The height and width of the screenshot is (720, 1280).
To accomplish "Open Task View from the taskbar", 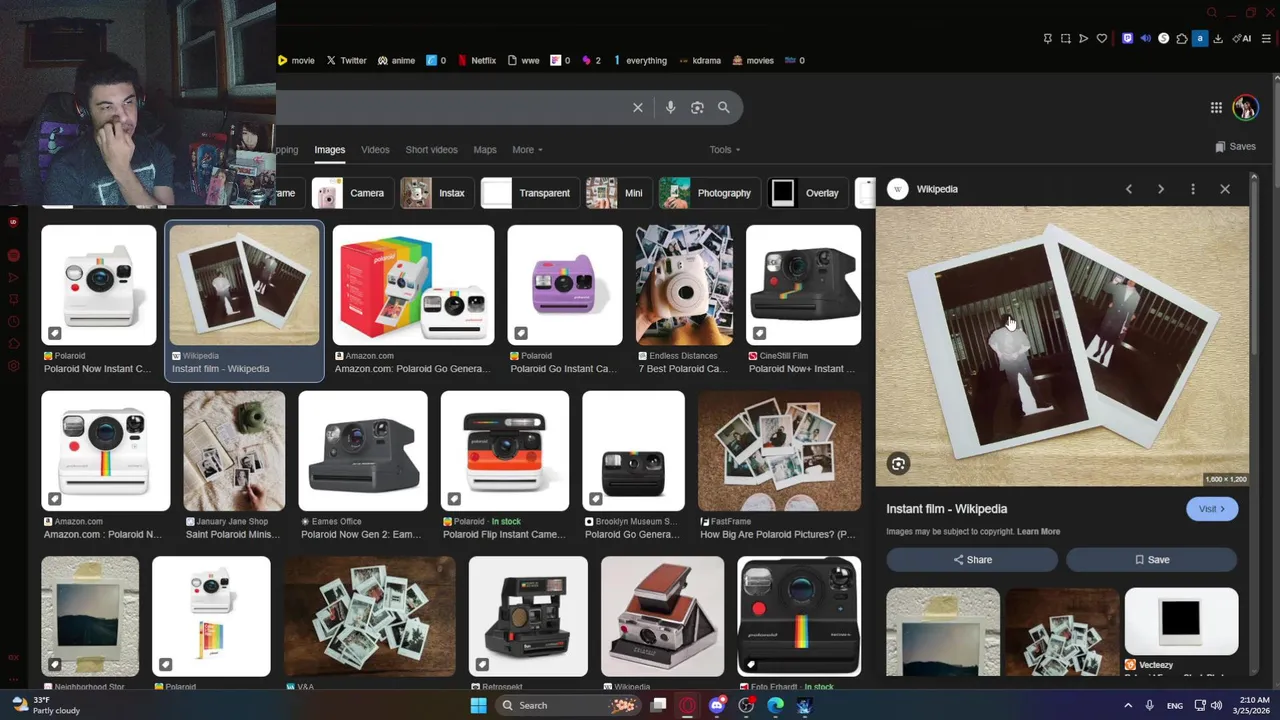I will pyautogui.click(x=658, y=706).
